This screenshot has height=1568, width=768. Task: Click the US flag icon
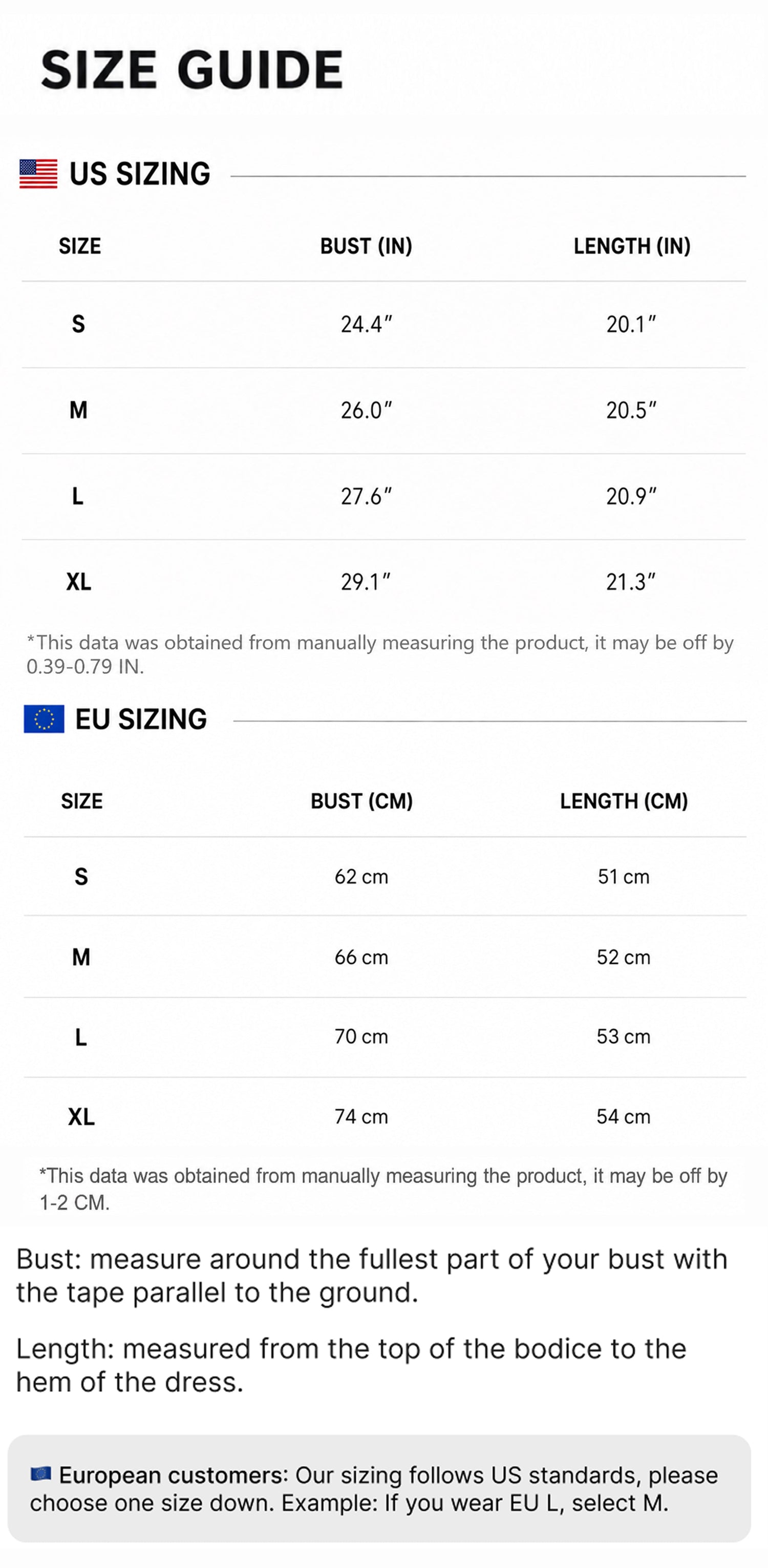click(38, 174)
